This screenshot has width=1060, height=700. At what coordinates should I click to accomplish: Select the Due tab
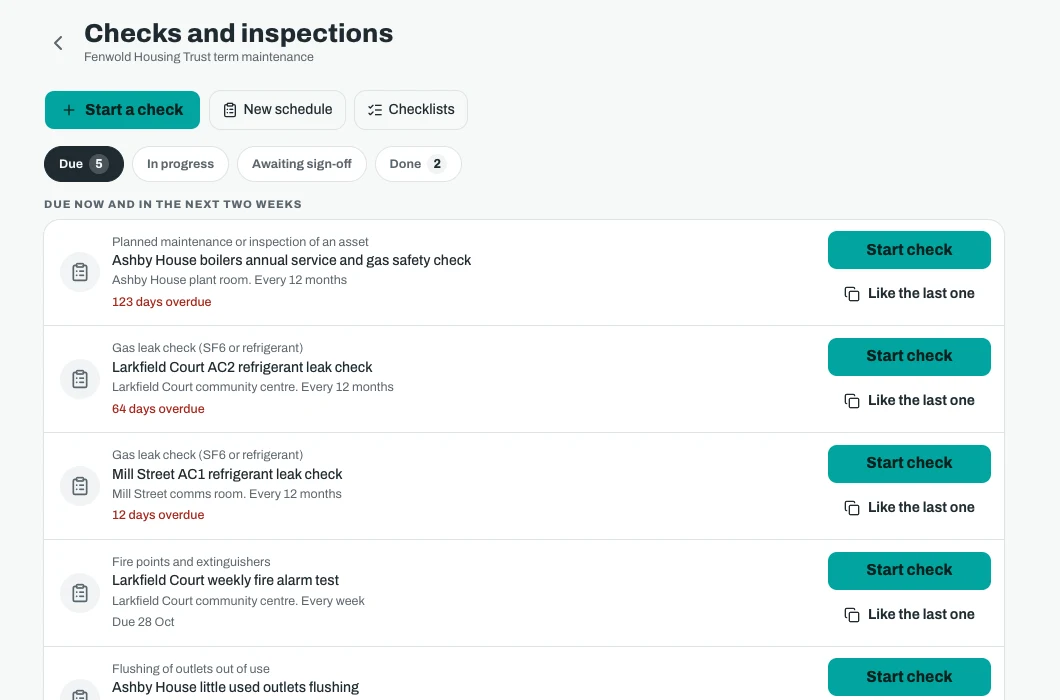pyautogui.click(x=84, y=164)
